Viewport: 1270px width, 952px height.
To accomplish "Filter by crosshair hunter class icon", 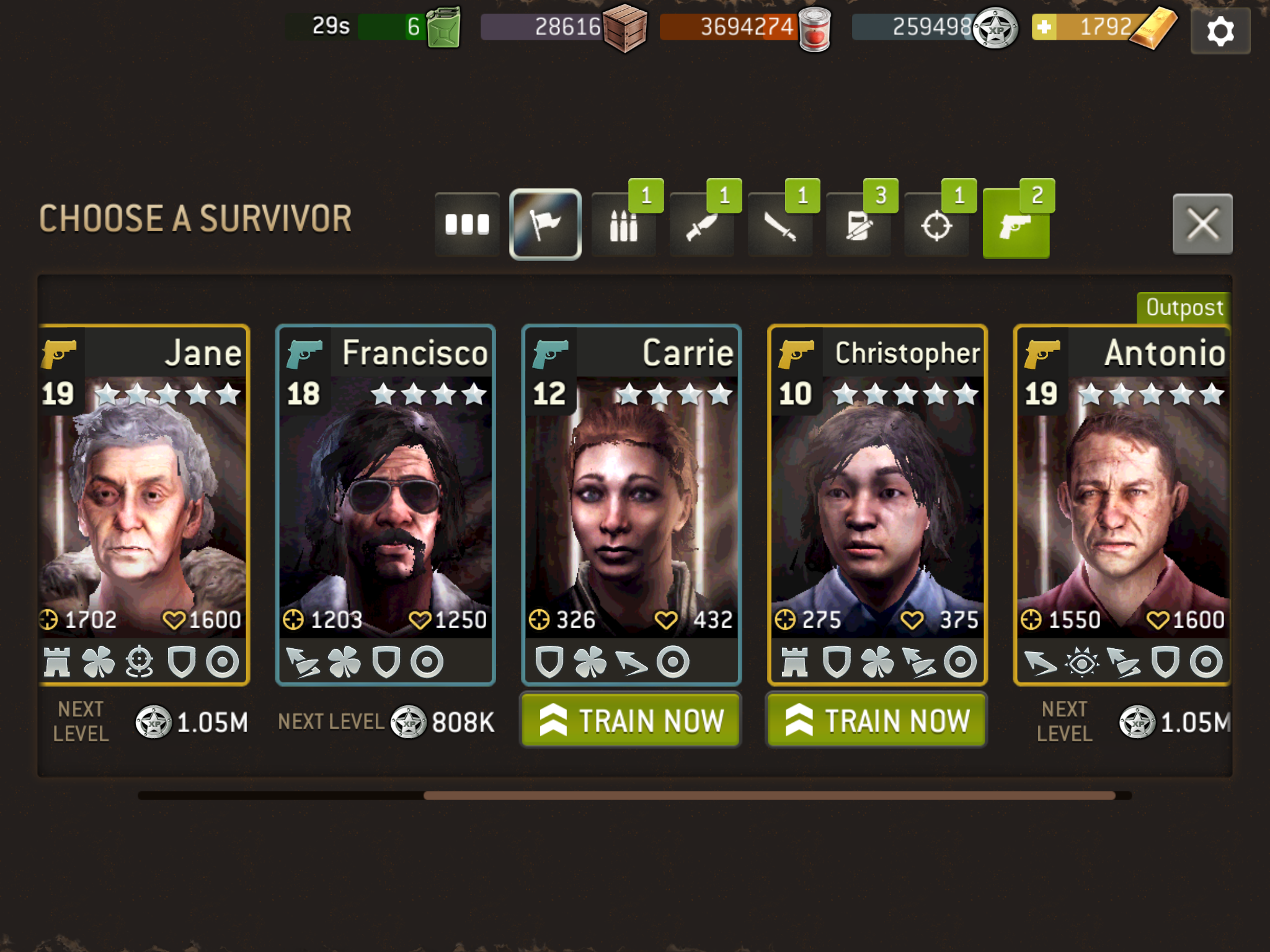I will [x=936, y=224].
